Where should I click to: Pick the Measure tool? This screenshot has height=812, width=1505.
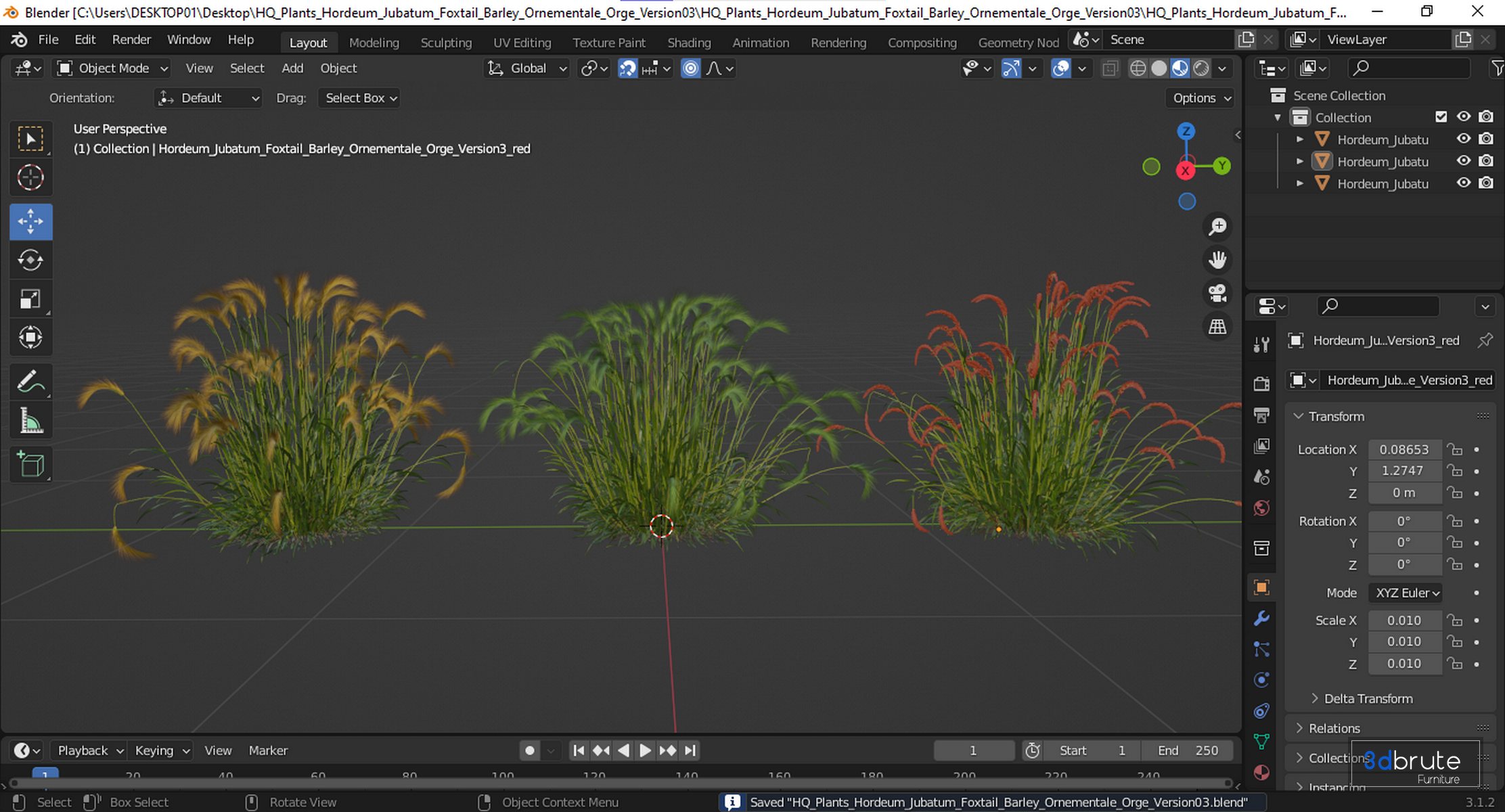pos(30,421)
